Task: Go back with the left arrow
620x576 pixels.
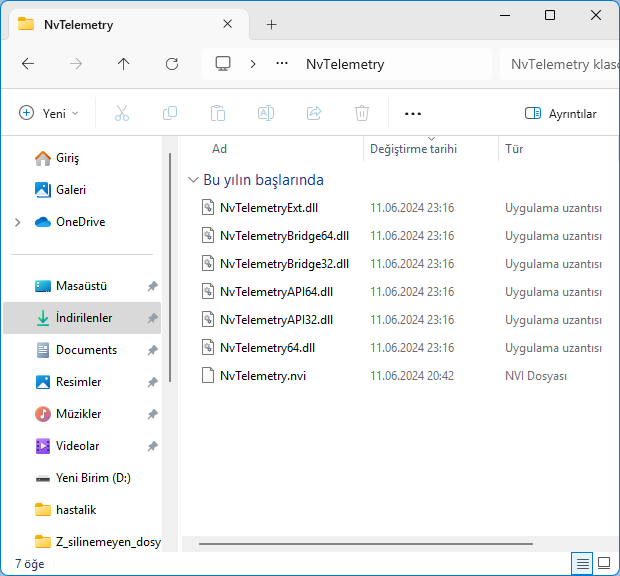Action: pyautogui.click(x=28, y=64)
